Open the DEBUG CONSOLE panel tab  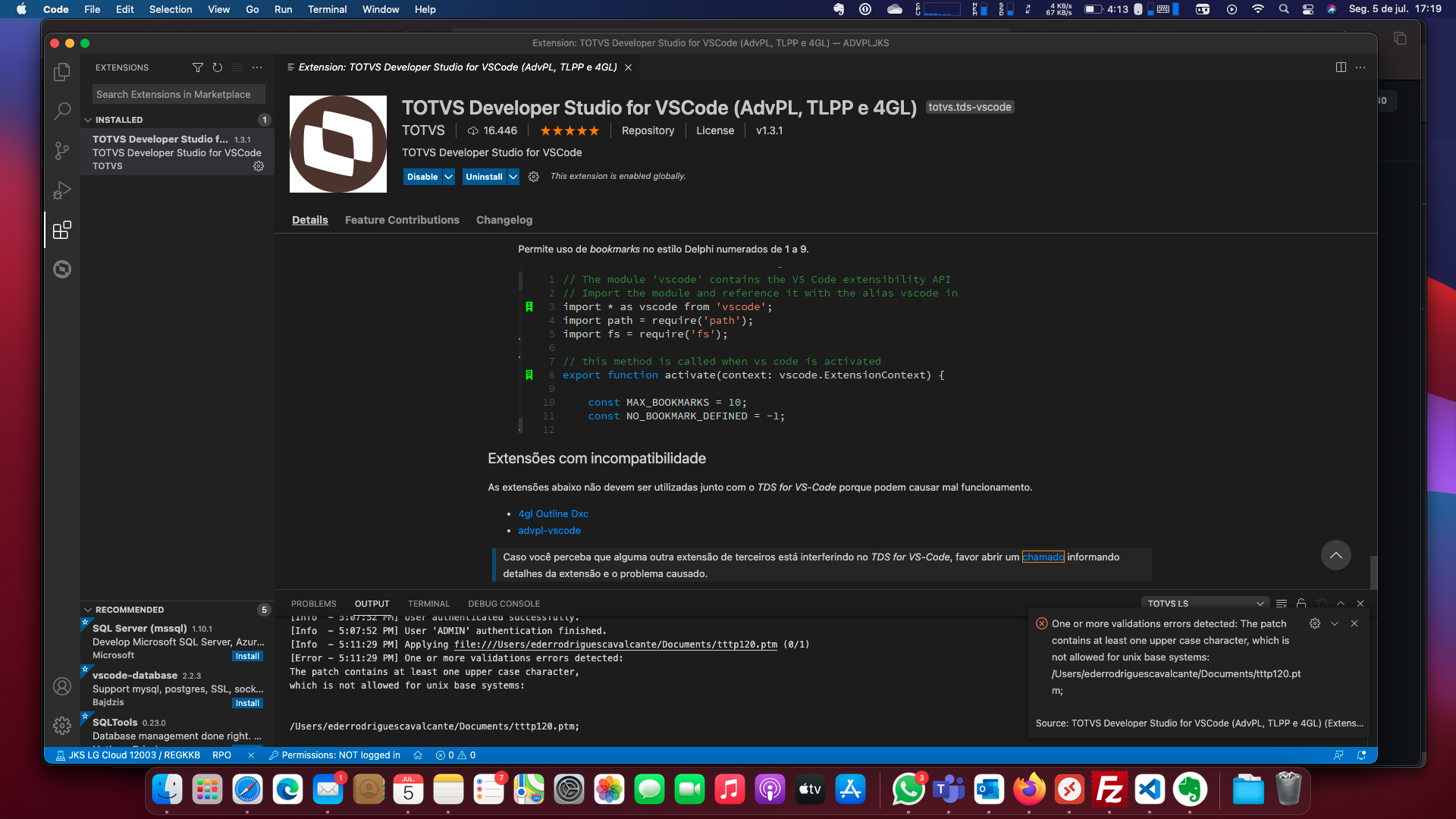[504, 604]
